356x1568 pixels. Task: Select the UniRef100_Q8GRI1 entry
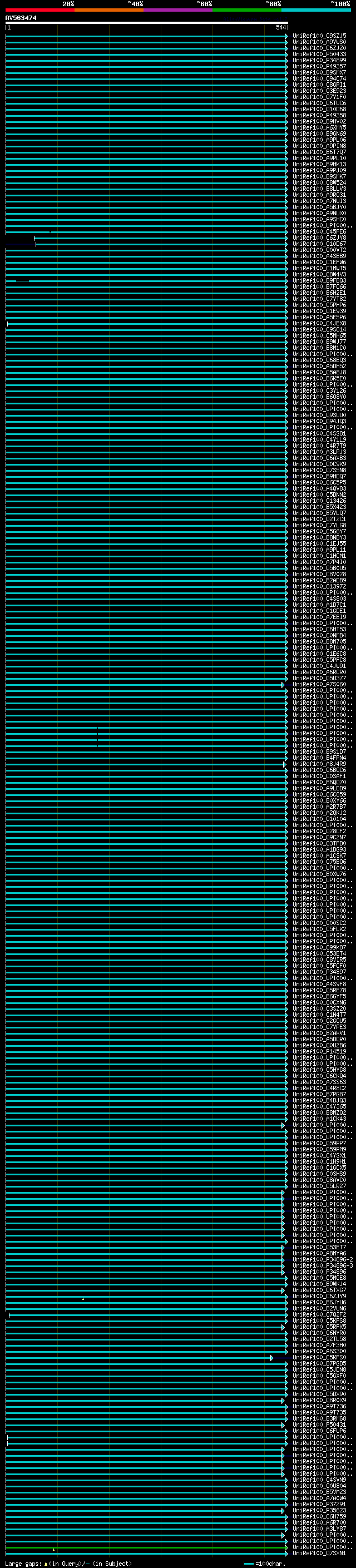pyautogui.click(x=319, y=85)
